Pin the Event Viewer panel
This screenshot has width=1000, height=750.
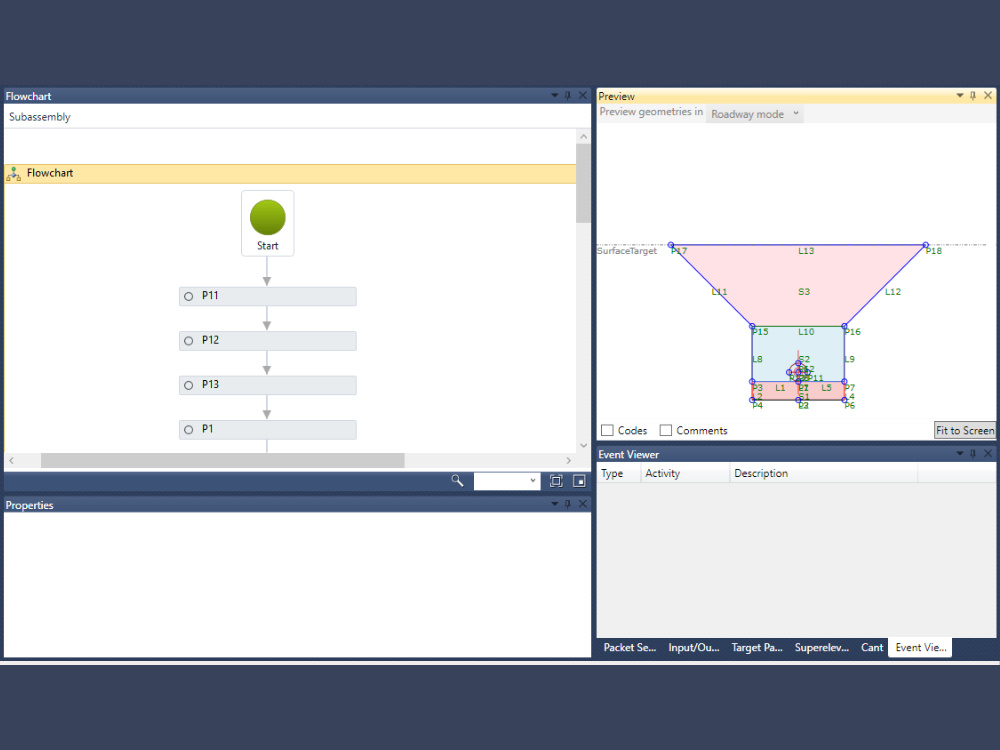pos(973,453)
